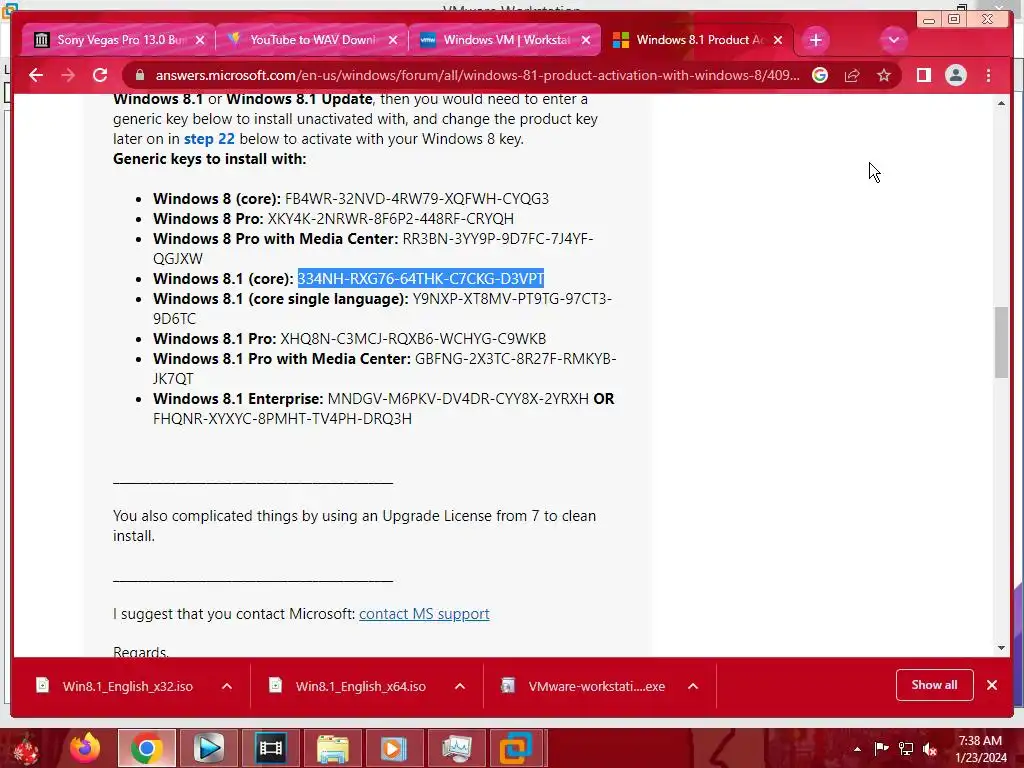Open a new tab with the plus button
The height and width of the screenshot is (768, 1024).
point(815,40)
